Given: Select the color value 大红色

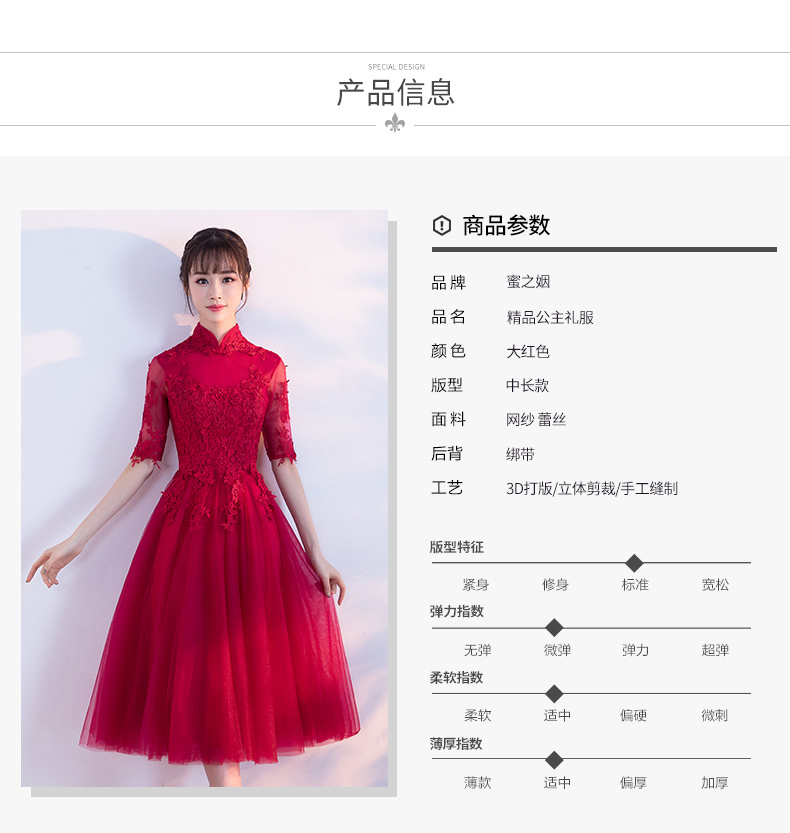Looking at the screenshot, I should (528, 351).
